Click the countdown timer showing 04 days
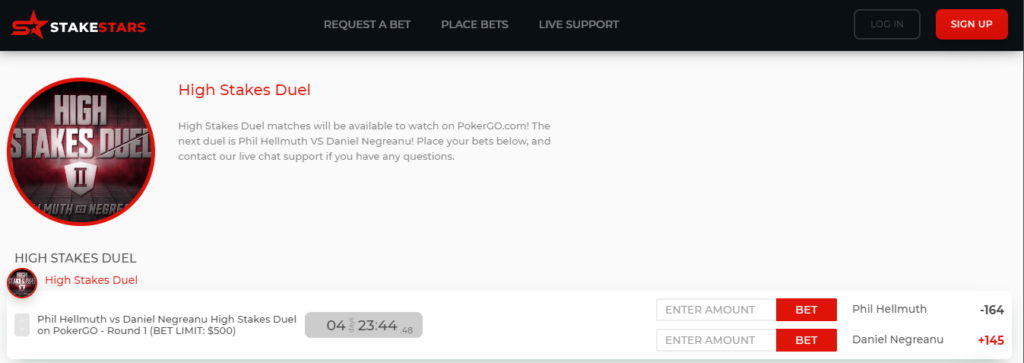The width and height of the screenshot is (1024, 363). [x=364, y=325]
